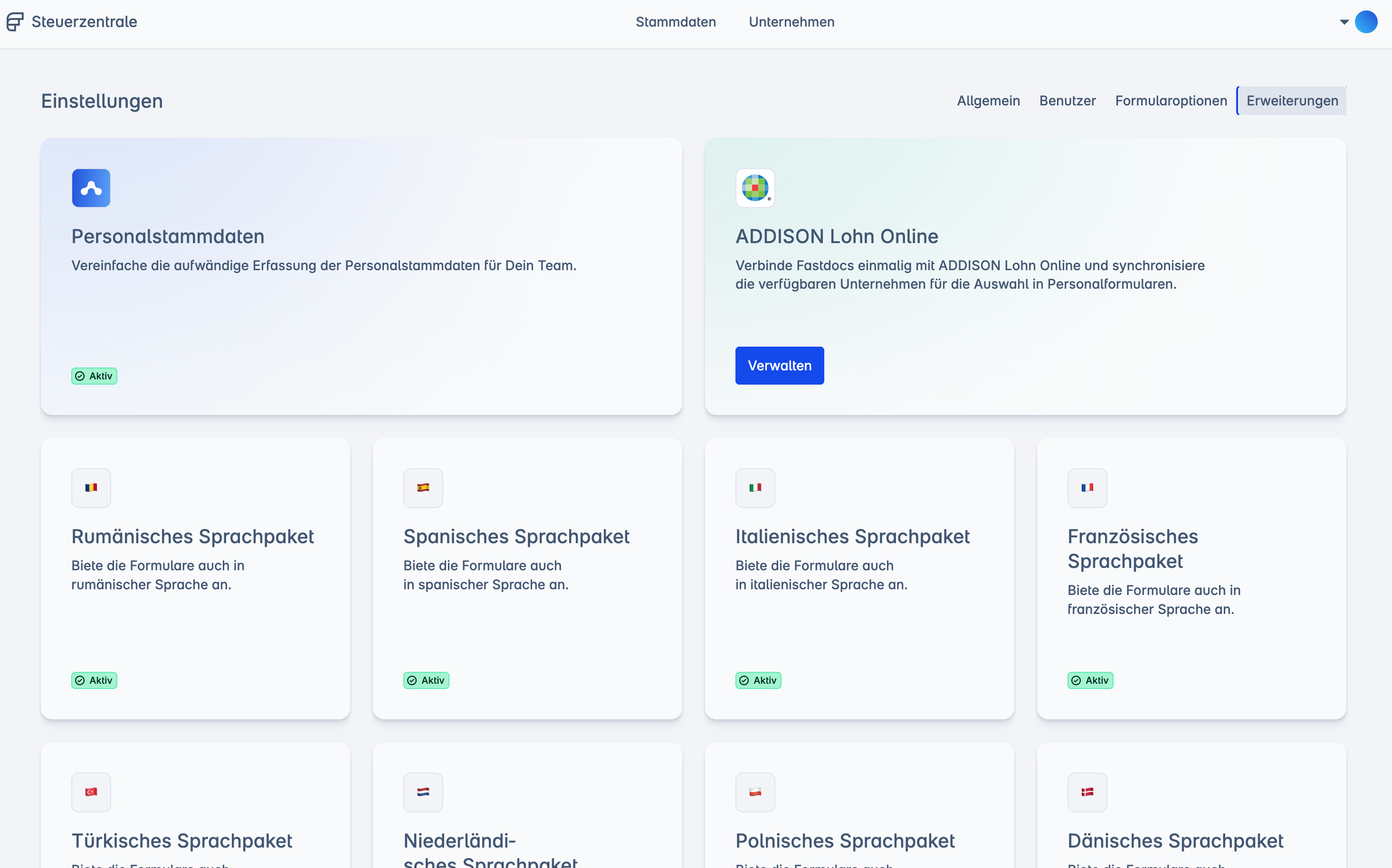Screen dimensions: 1392x868
Task: Click the Dutch flag icon
Action: click(423, 792)
